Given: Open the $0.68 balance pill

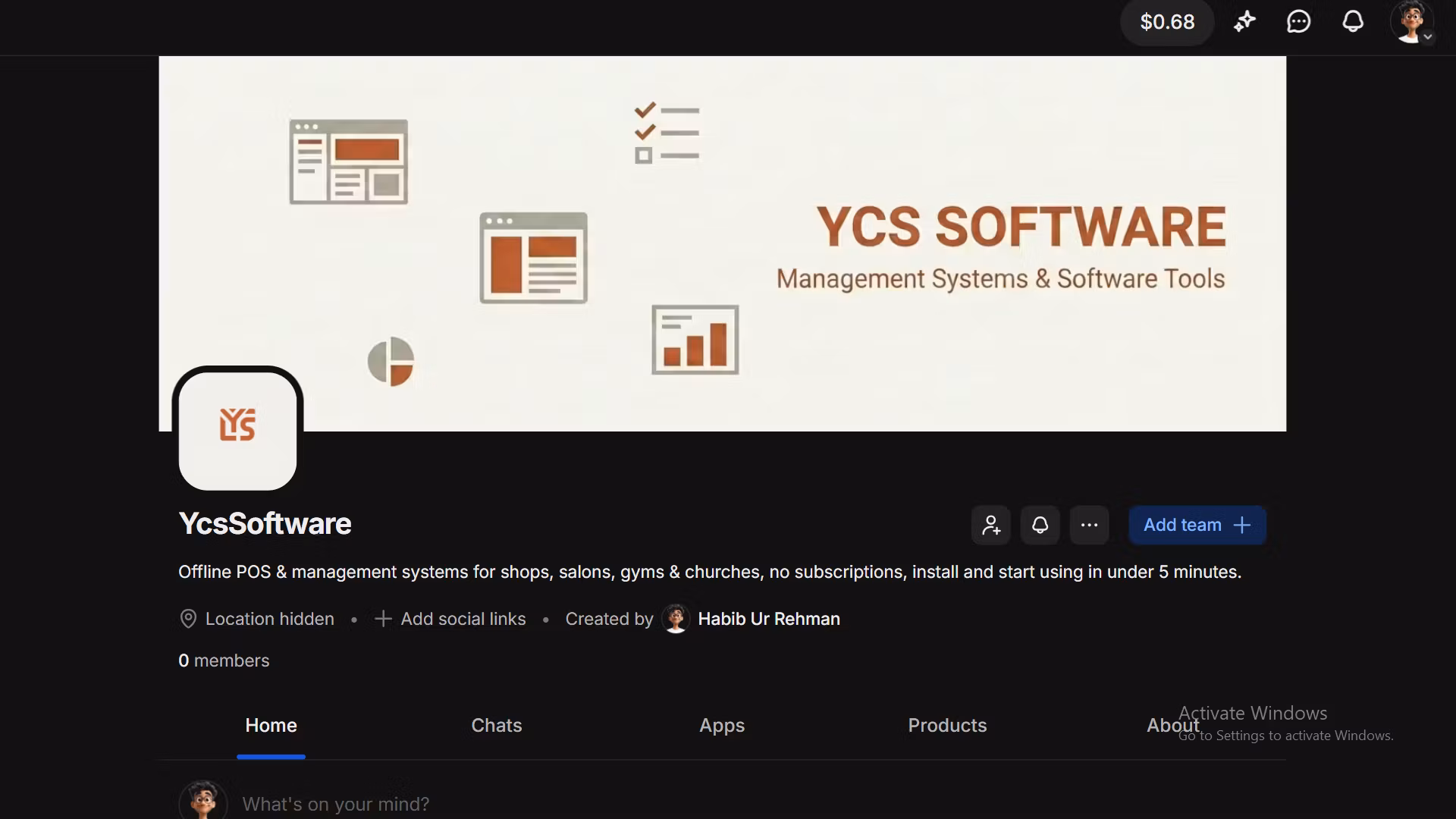Looking at the screenshot, I should 1167,22.
